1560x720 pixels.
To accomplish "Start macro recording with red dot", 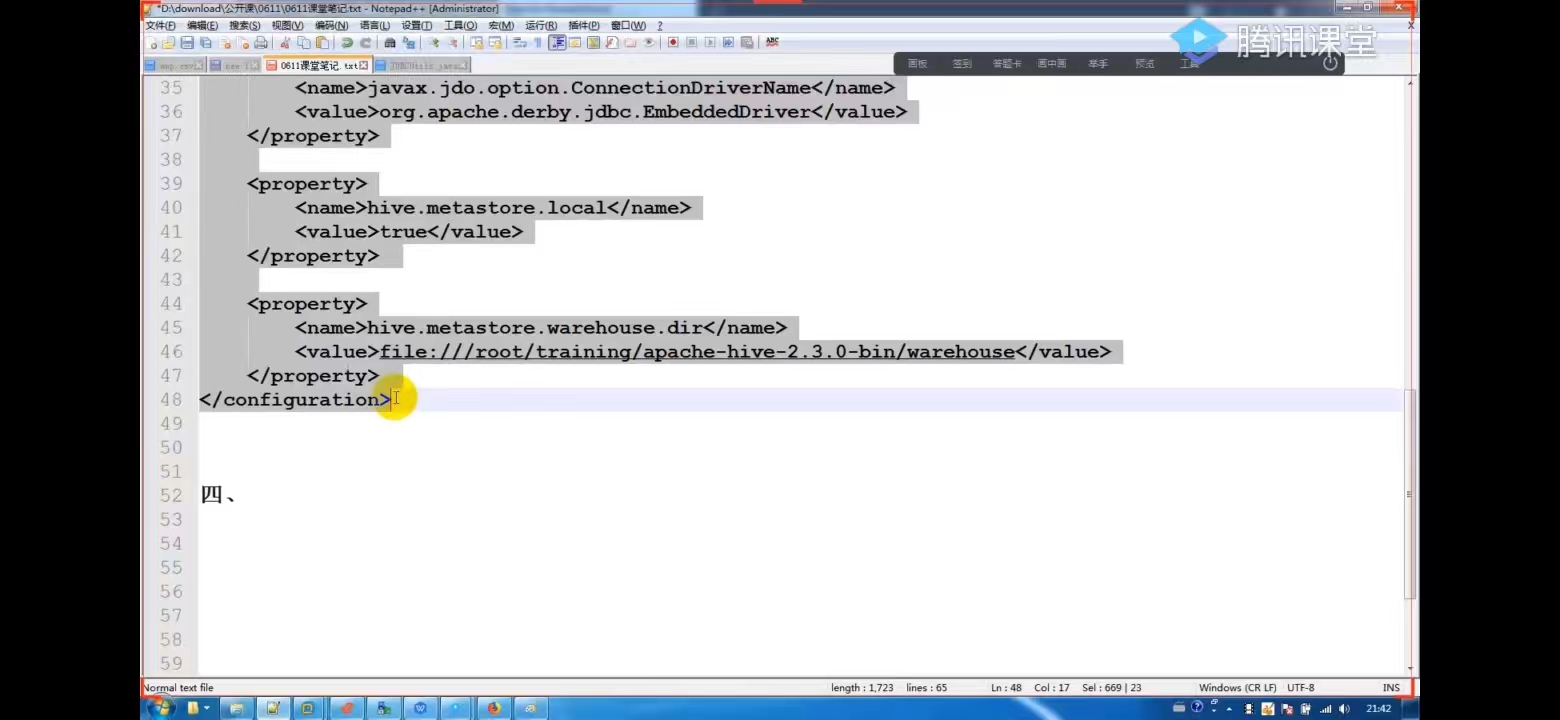I will 673,43.
